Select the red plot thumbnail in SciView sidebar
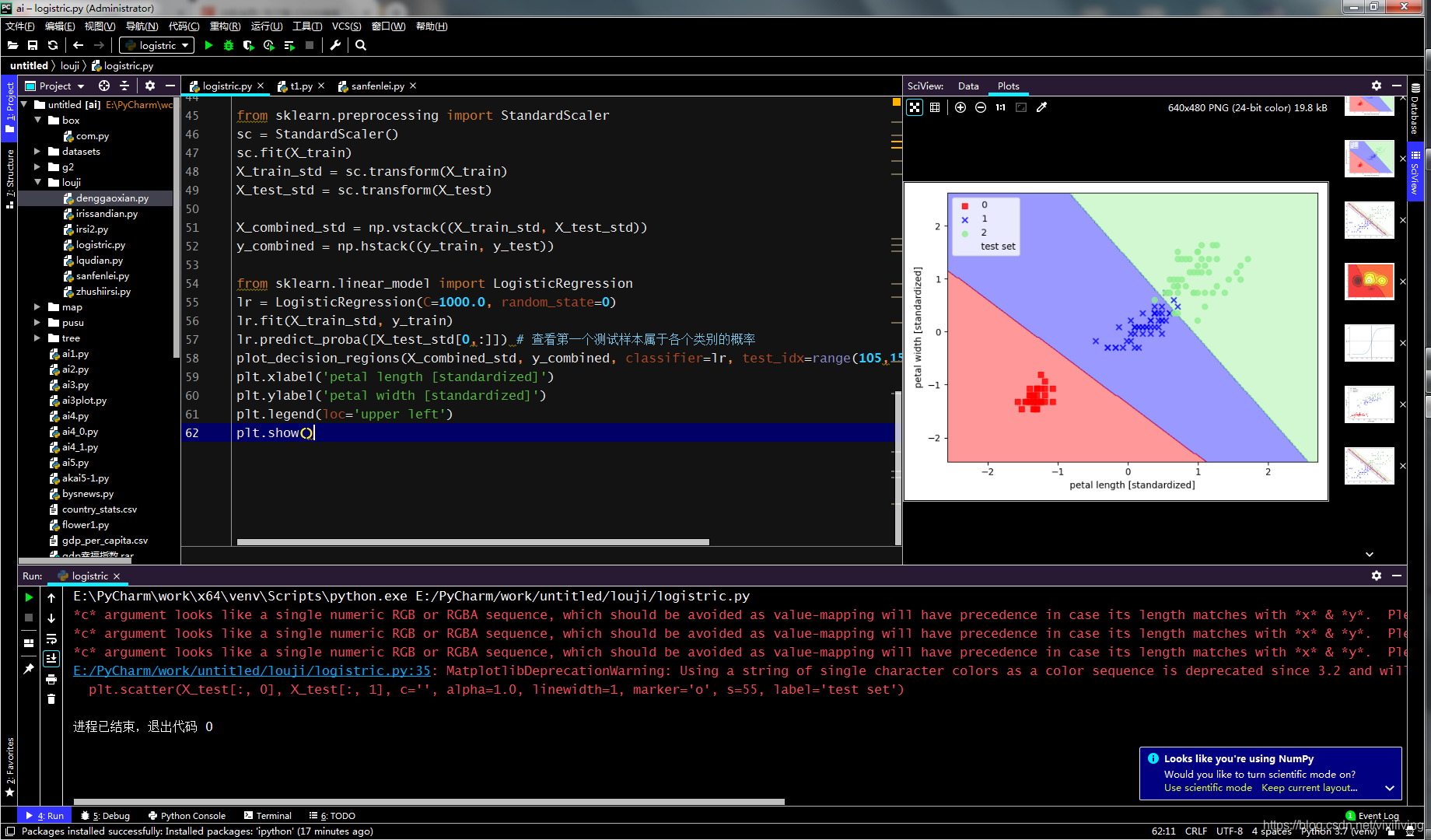1431x840 pixels. 1369,282
